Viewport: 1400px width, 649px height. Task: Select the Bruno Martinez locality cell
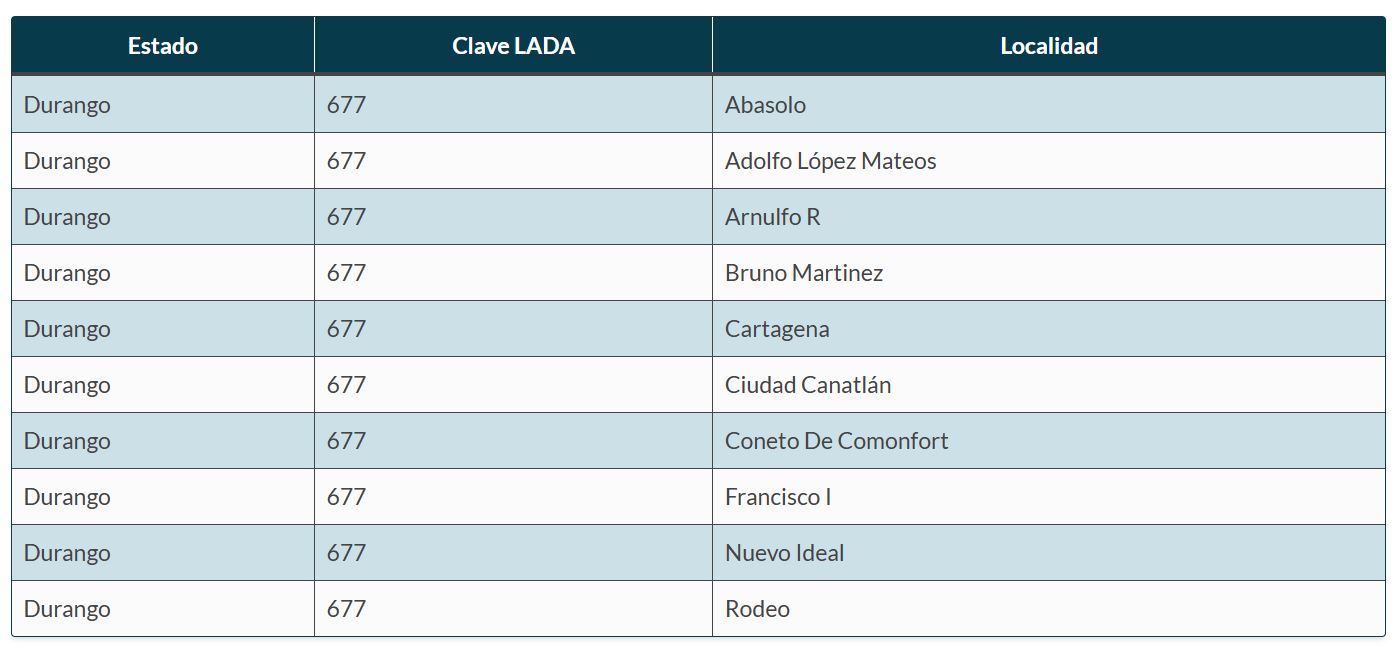[804, 273]
